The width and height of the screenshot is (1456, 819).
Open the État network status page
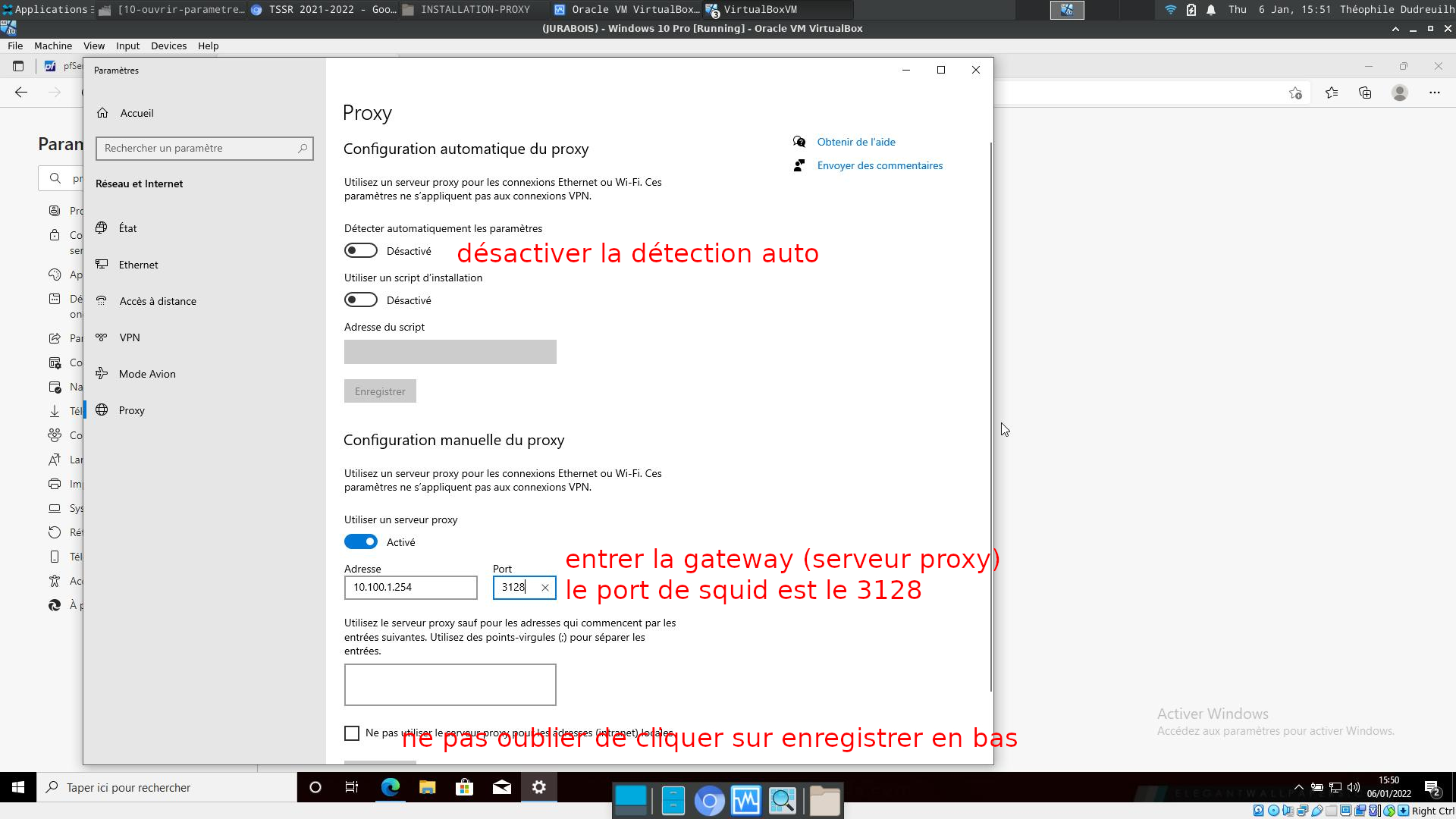[x=127, y=228]
